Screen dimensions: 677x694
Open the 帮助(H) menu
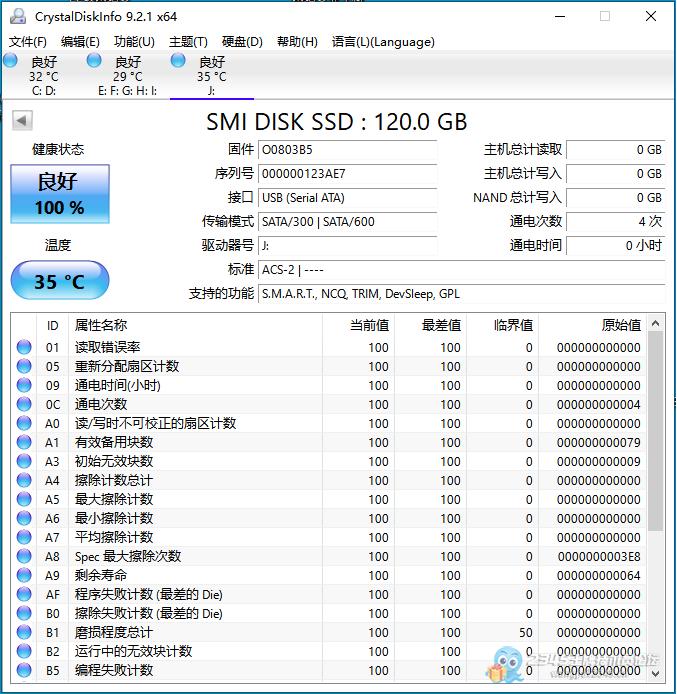297,42
